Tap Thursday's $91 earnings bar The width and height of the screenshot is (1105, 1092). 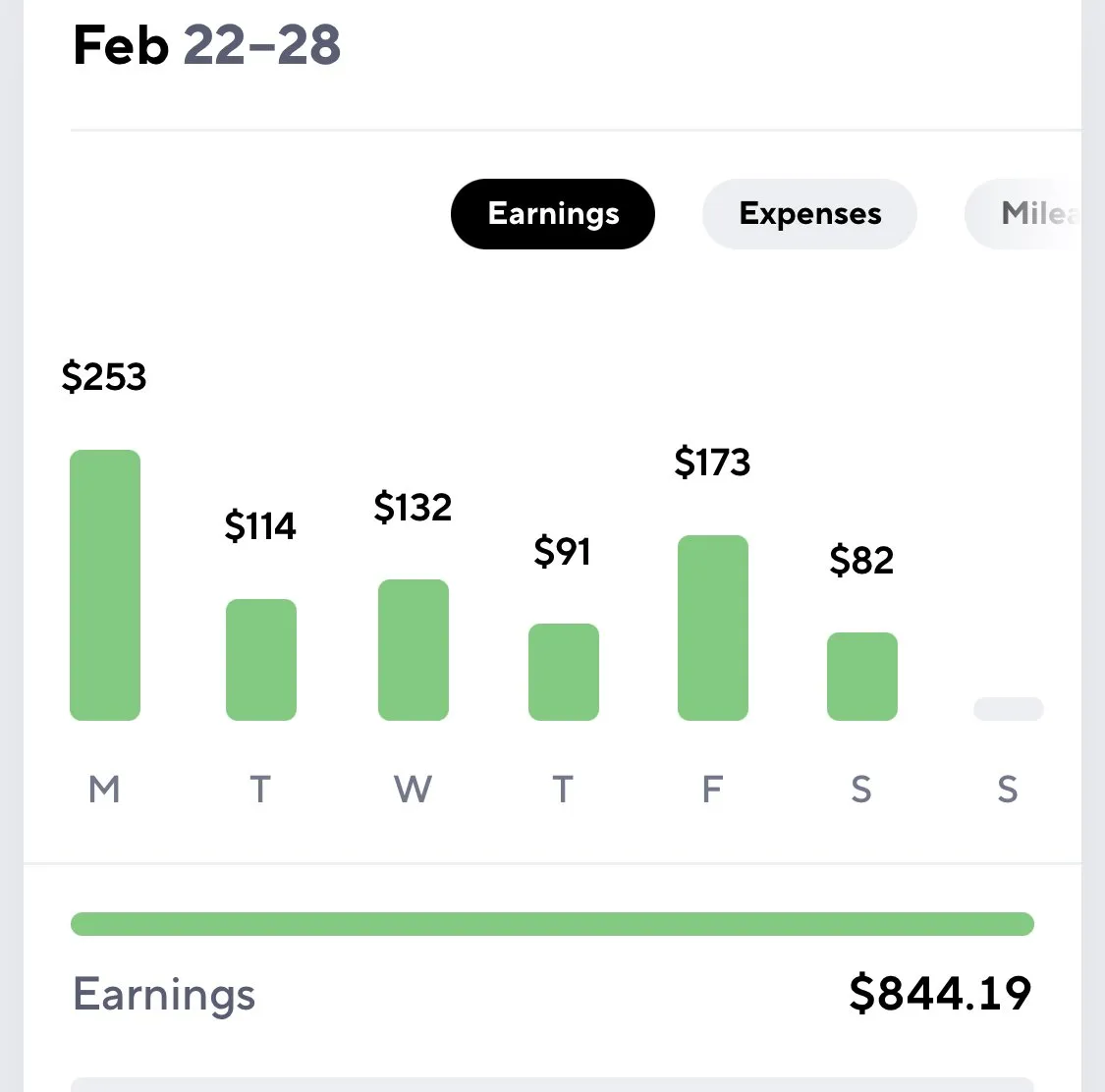coord(564,672)
